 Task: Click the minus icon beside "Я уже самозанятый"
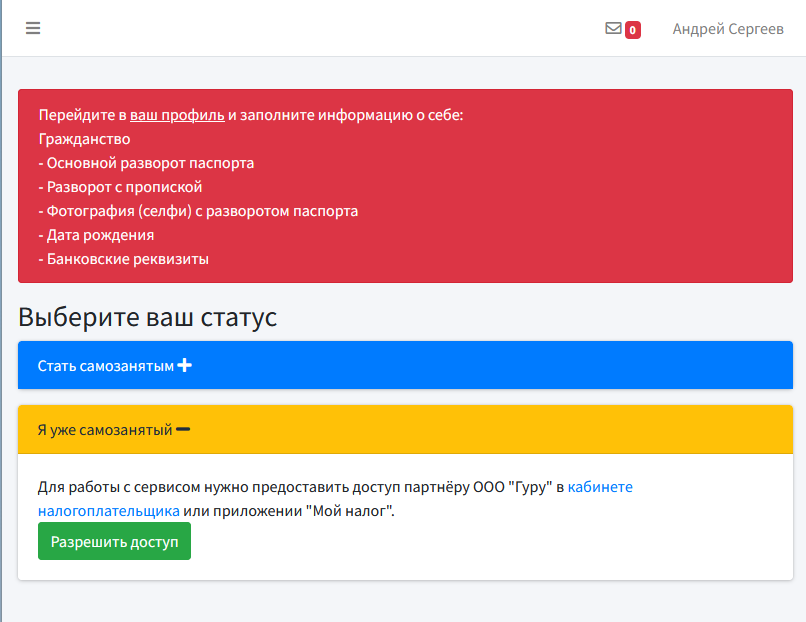[183, 430]
